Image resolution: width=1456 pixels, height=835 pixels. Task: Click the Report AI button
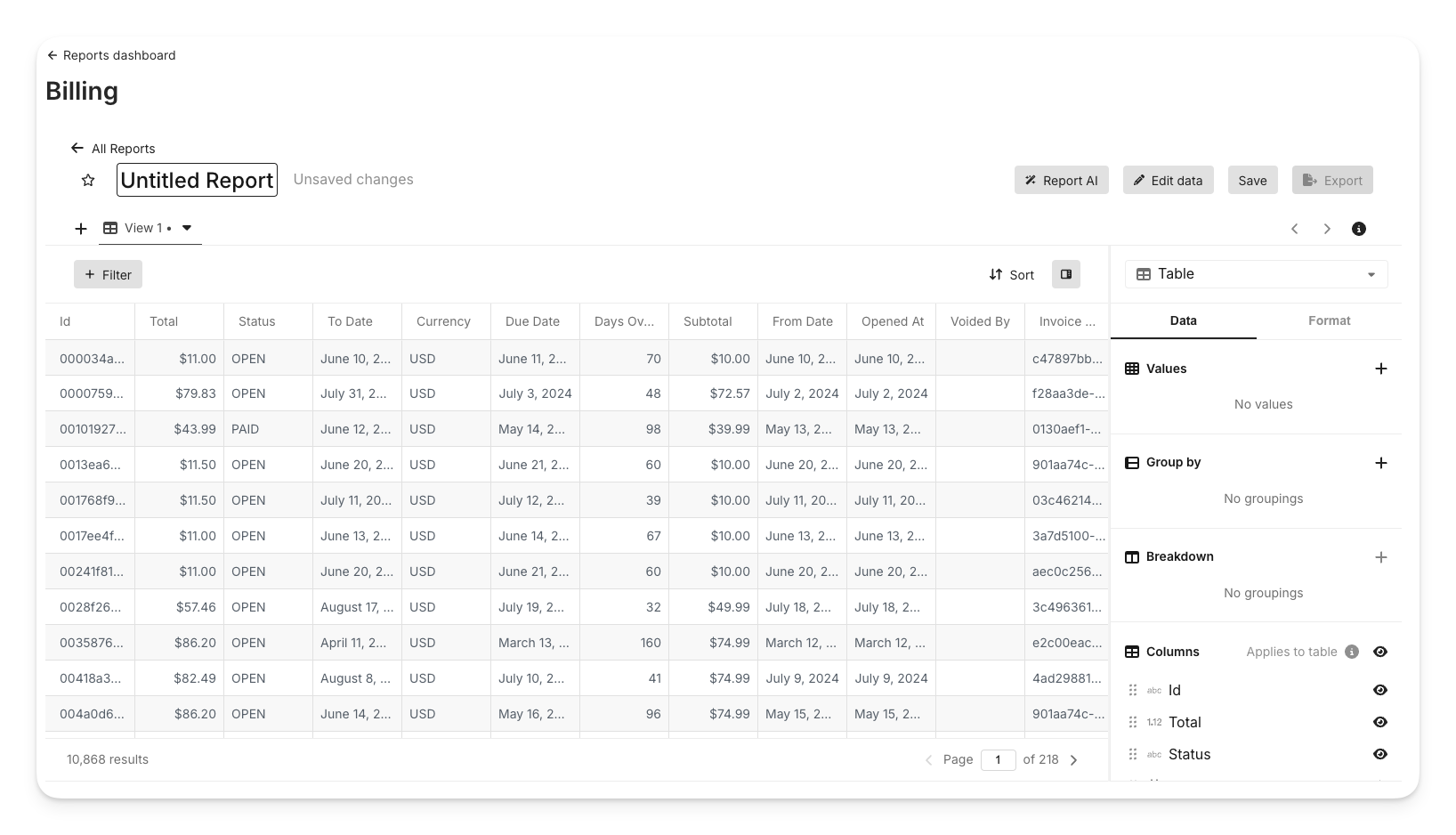[1061, 181]
